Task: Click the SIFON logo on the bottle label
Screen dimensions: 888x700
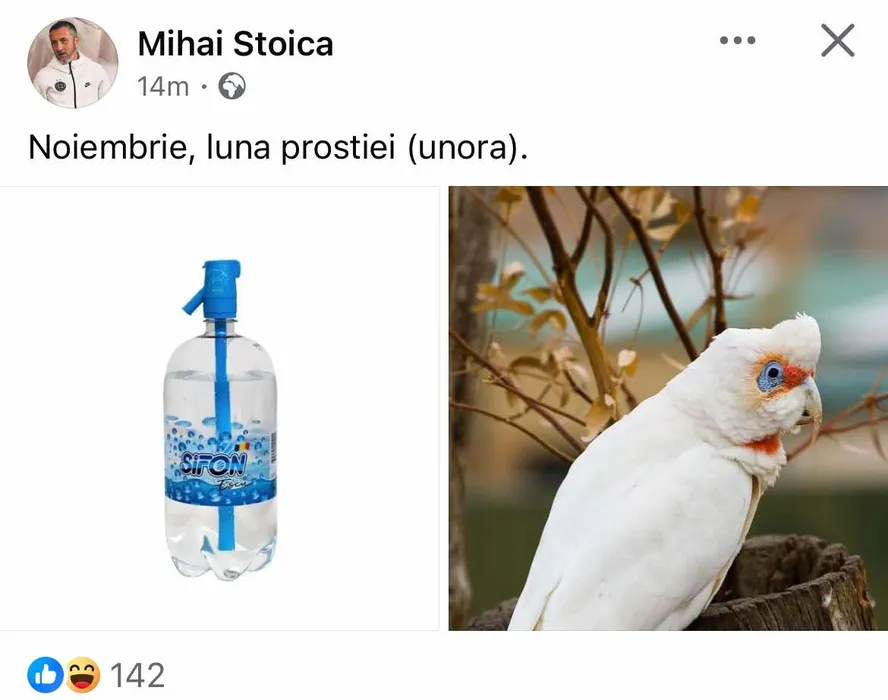Action: point(214,464)
